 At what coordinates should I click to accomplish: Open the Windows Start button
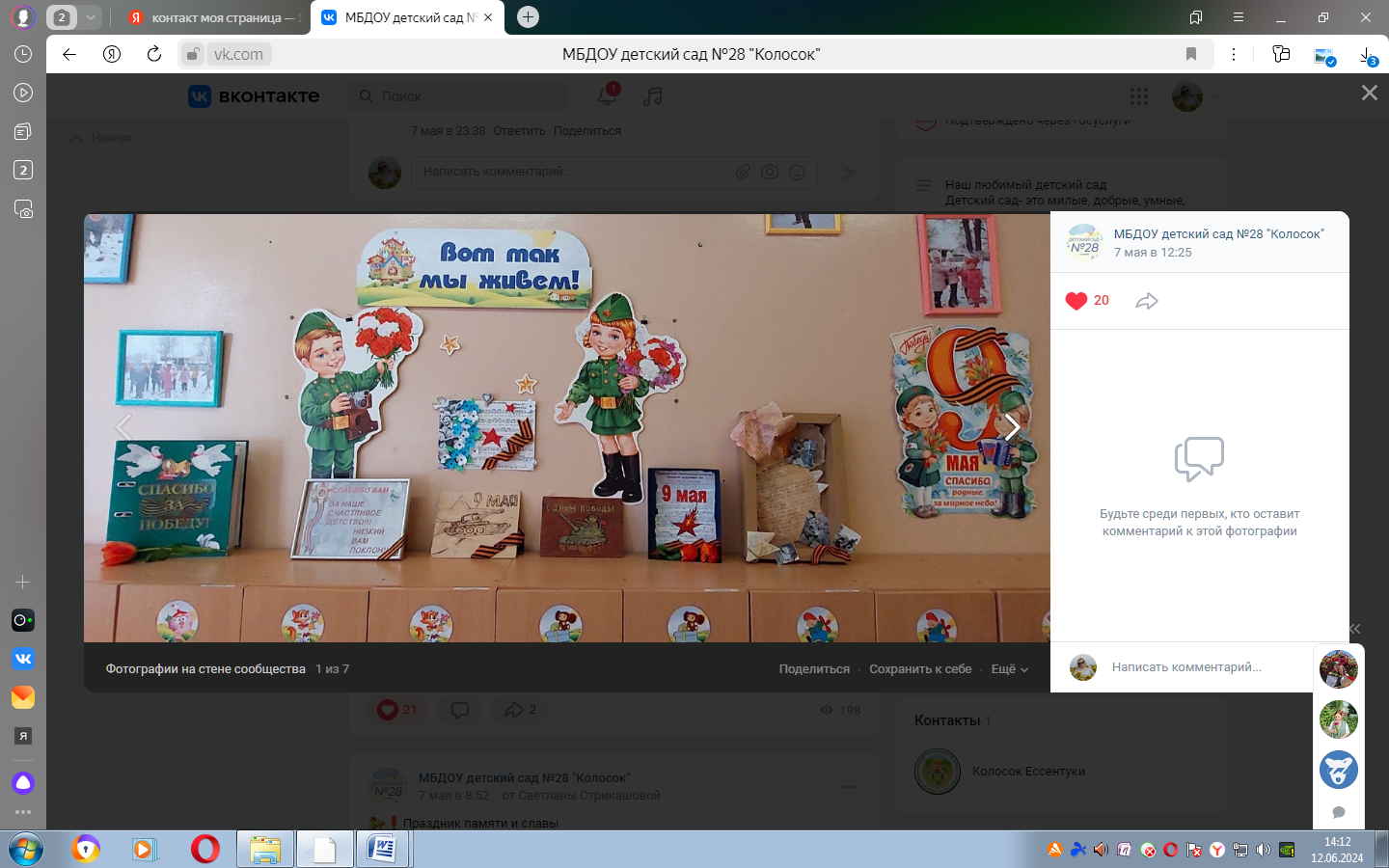tap(26, 850)
